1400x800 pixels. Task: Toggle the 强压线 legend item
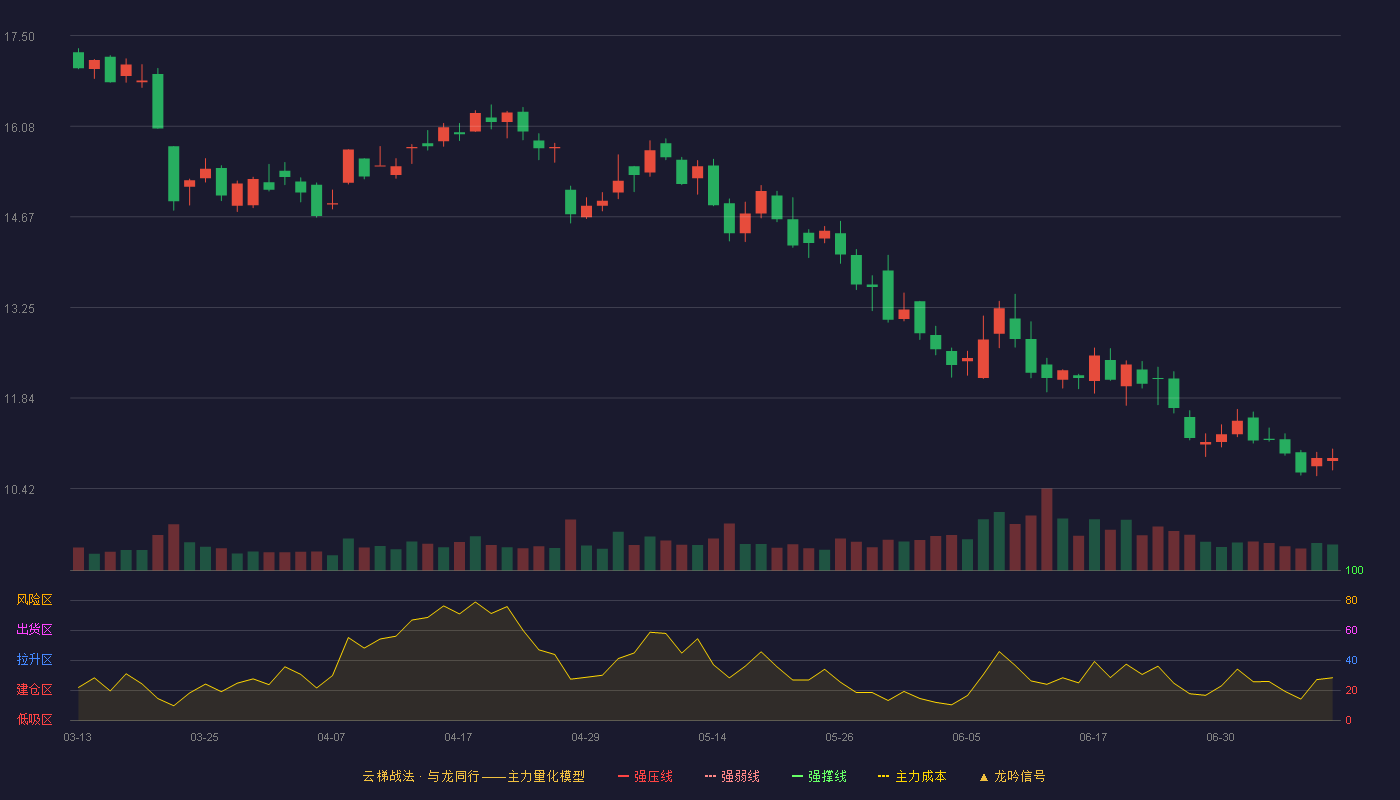tap(645, 776)
